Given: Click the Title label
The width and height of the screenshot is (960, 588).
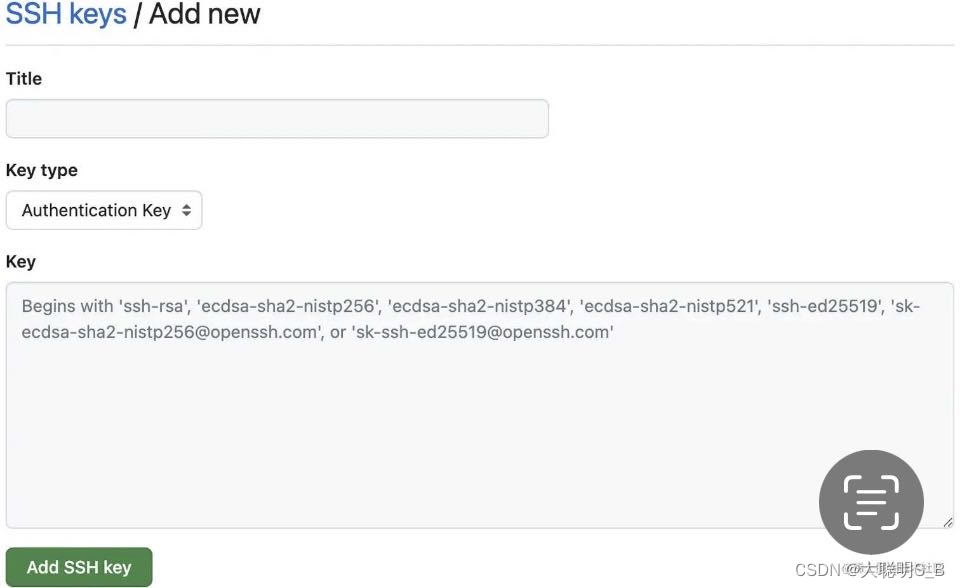Looking at the screenshot, I should tap(23, 79).
